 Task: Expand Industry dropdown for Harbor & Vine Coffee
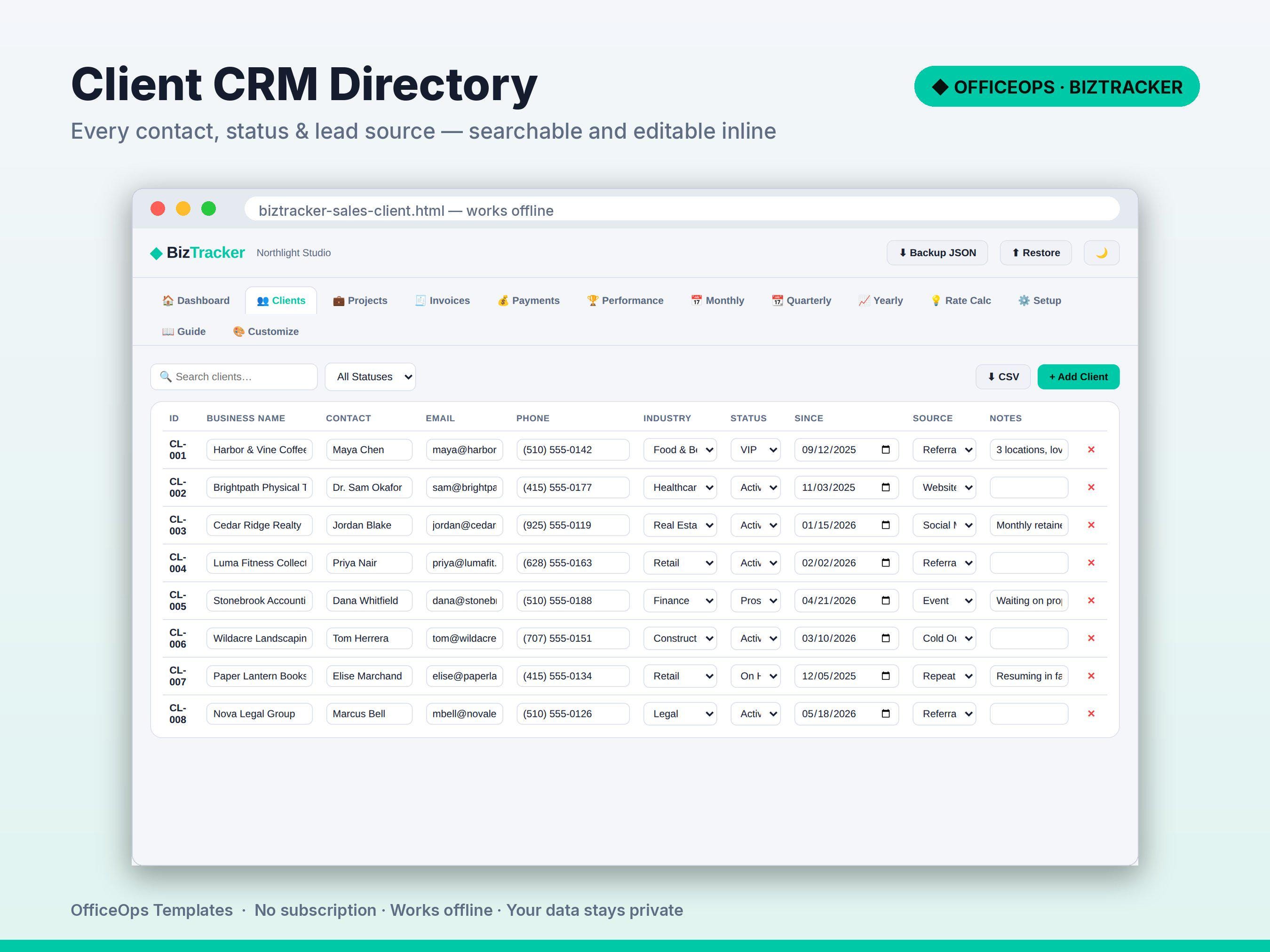click(x=680, y=449)
